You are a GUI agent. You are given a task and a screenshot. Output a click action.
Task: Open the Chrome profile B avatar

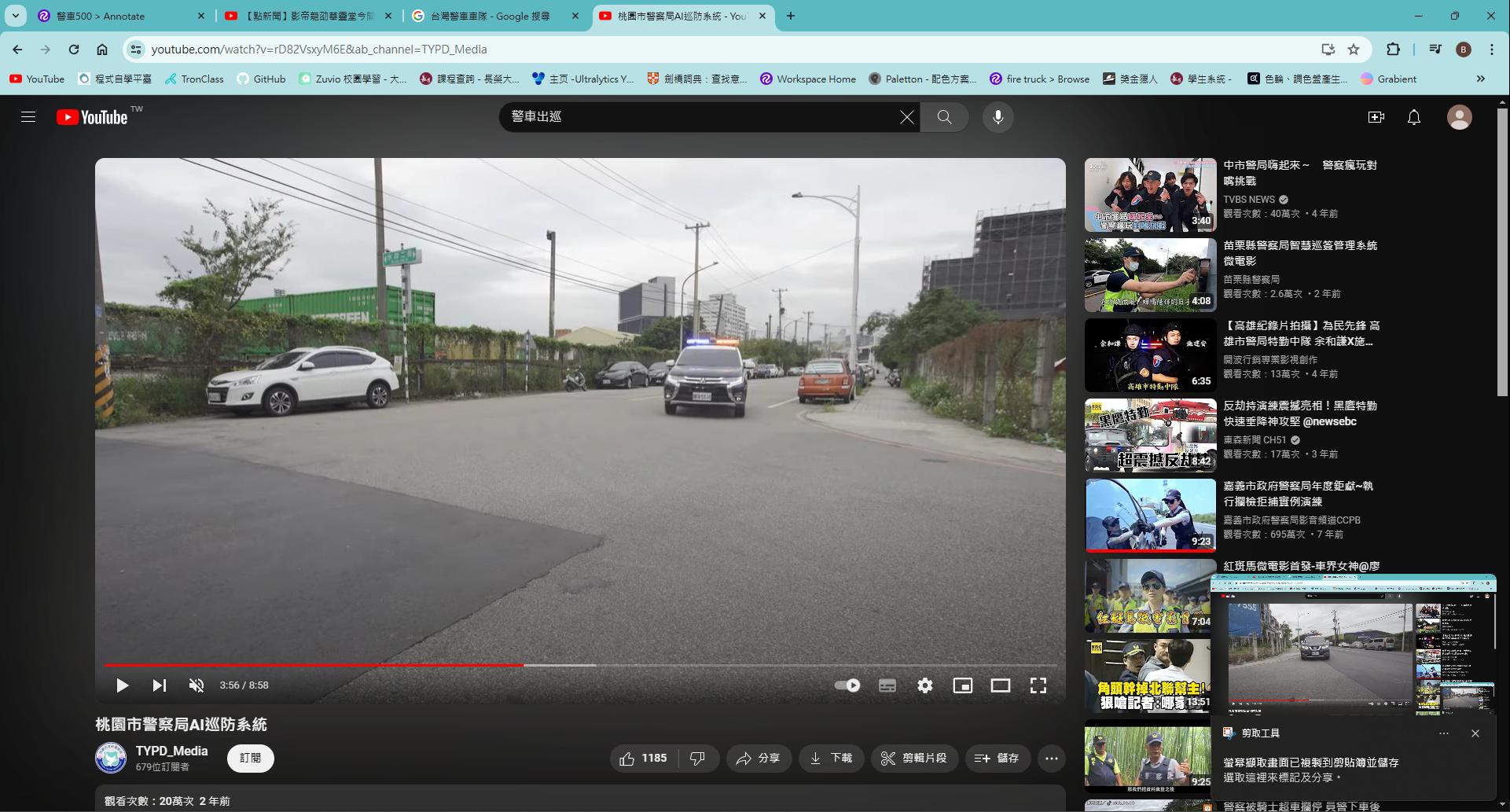1464,50
